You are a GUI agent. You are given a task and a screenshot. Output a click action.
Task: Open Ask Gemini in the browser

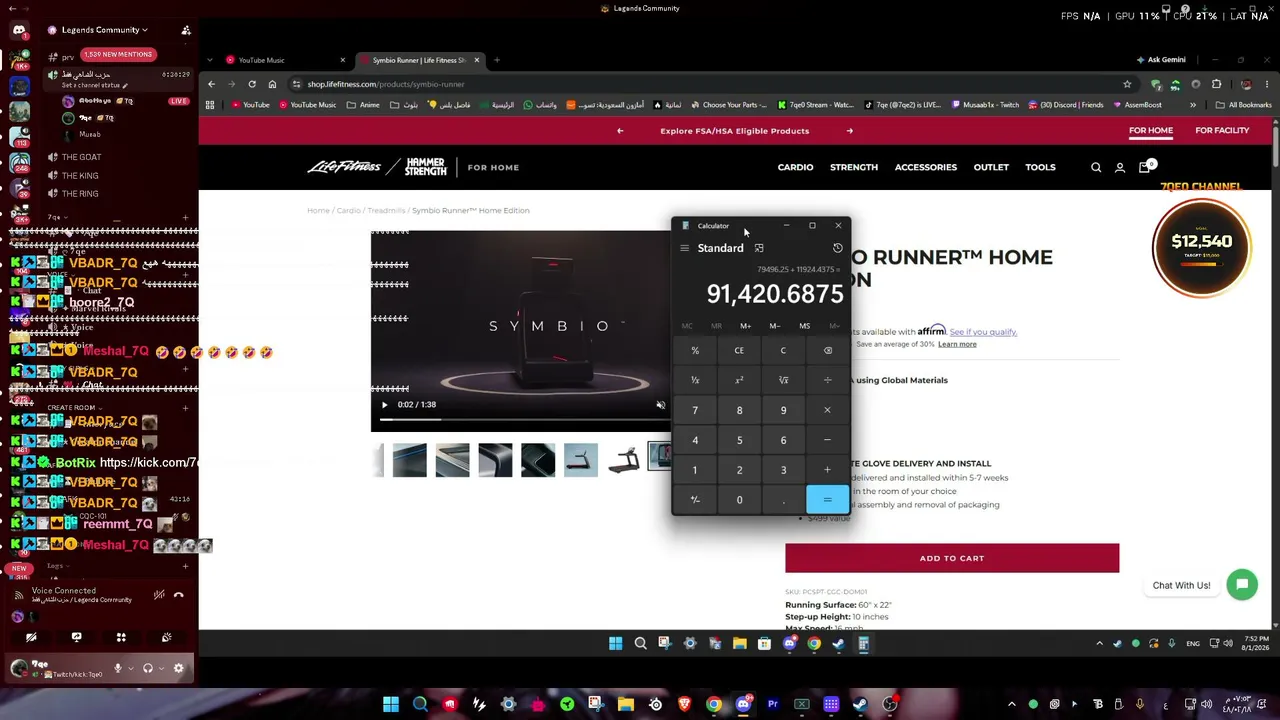pyautogui.click(x=1161, y=60)
